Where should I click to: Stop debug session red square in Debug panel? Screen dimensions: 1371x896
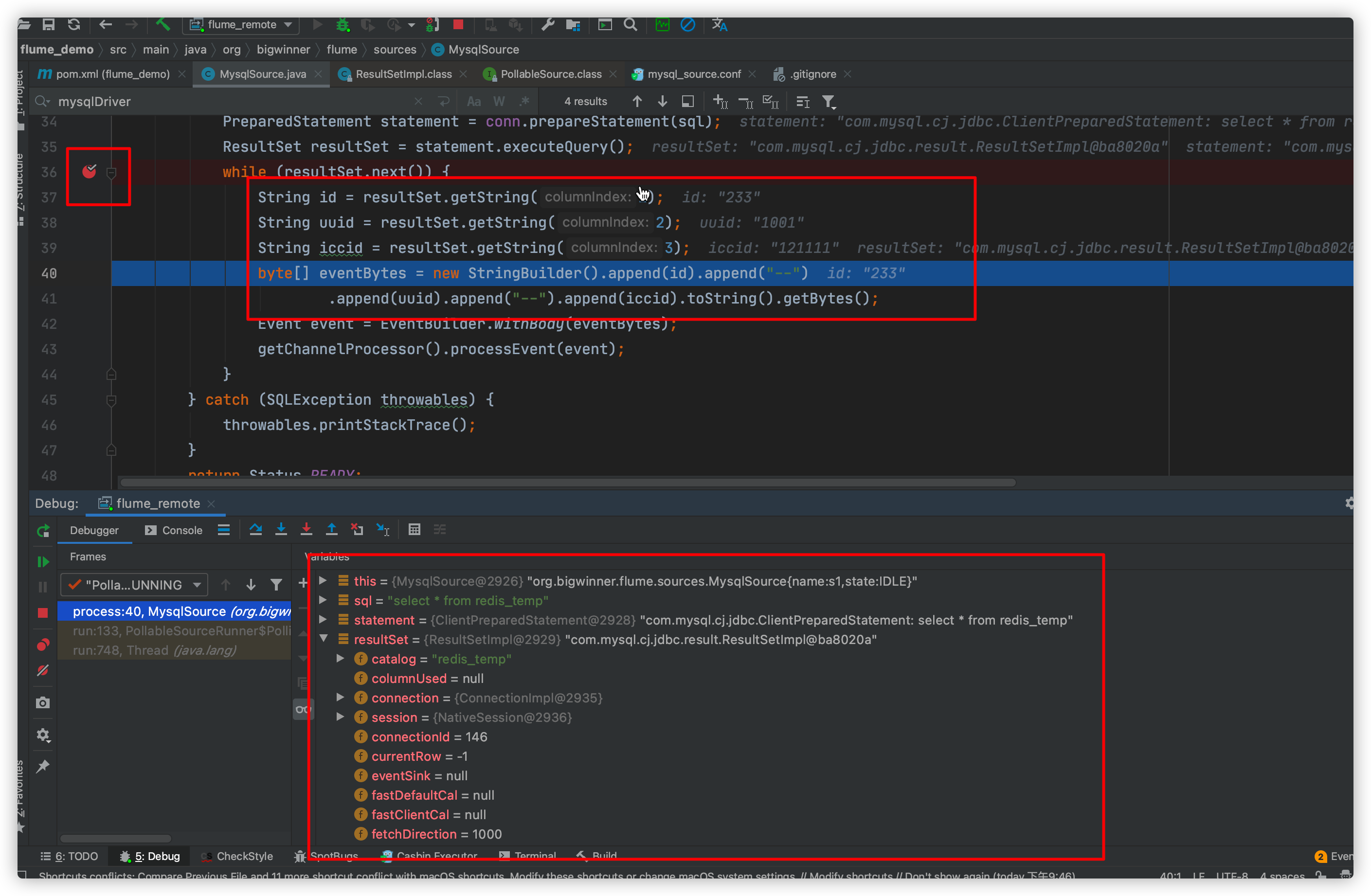(x=43, y=613)
